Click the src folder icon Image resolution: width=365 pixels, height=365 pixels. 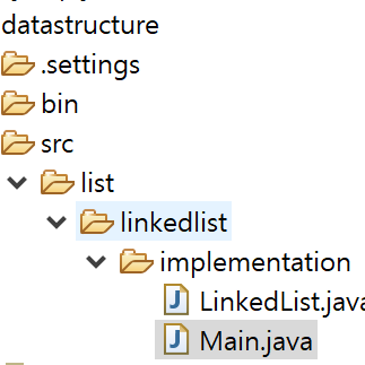pos(18,143)
